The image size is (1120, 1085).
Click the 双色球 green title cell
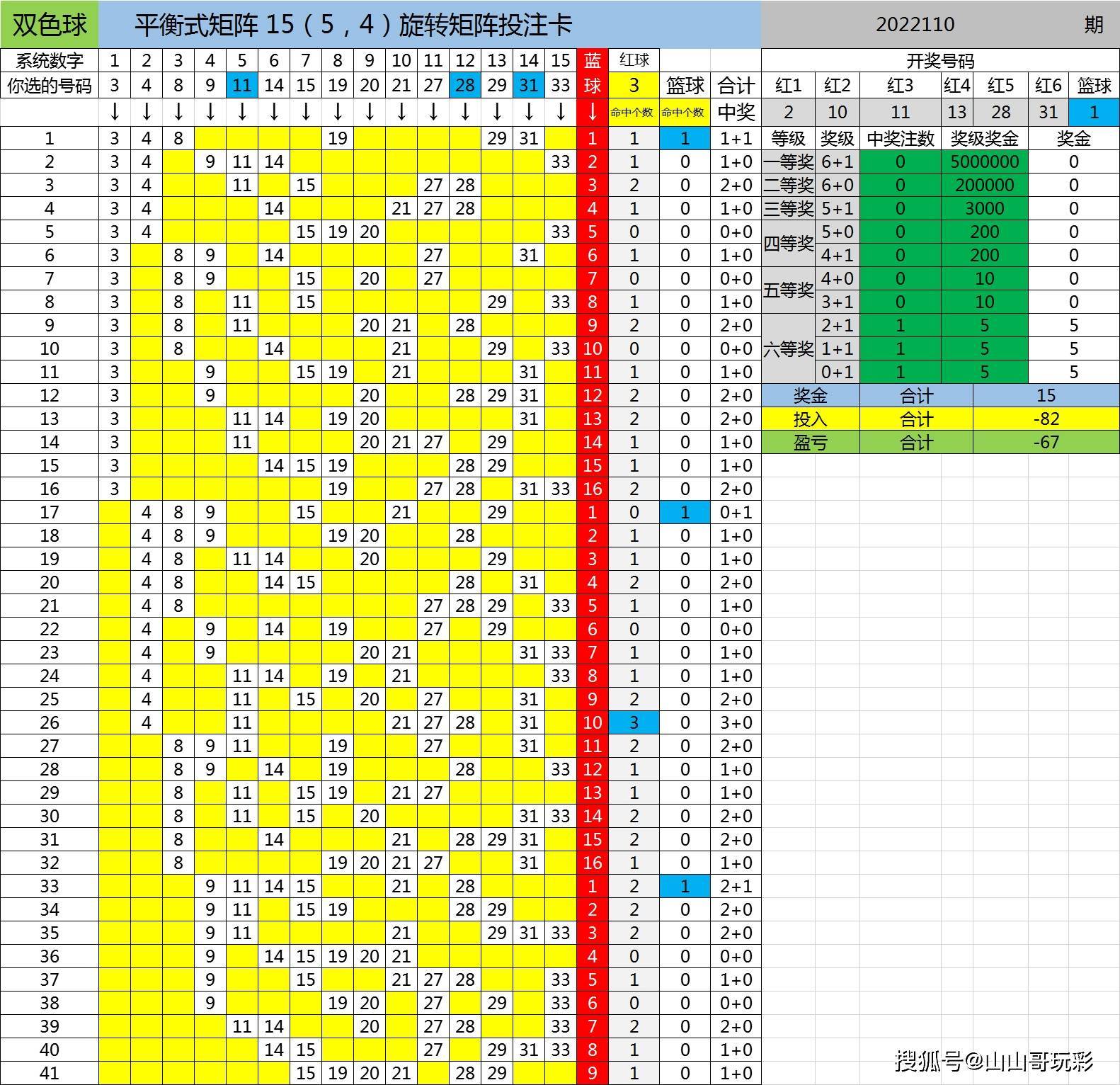coord(50,25)
